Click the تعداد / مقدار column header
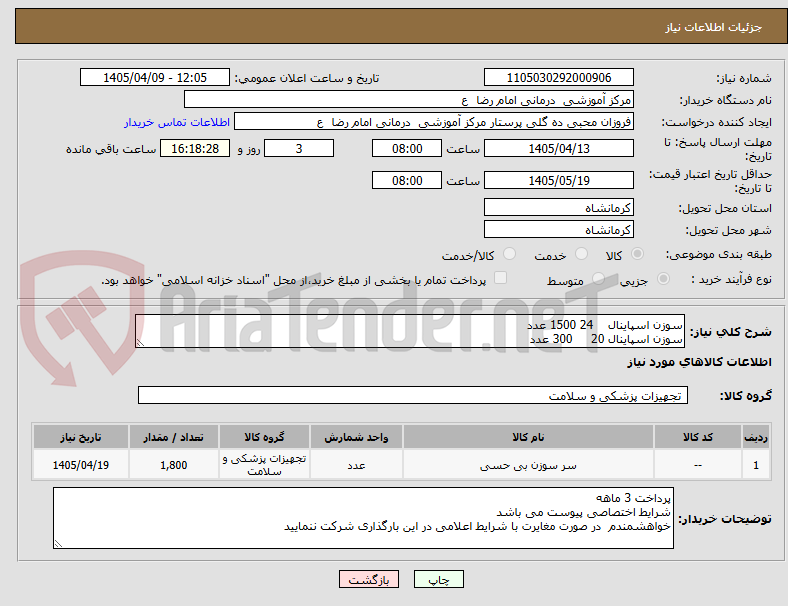 [174, 437]
